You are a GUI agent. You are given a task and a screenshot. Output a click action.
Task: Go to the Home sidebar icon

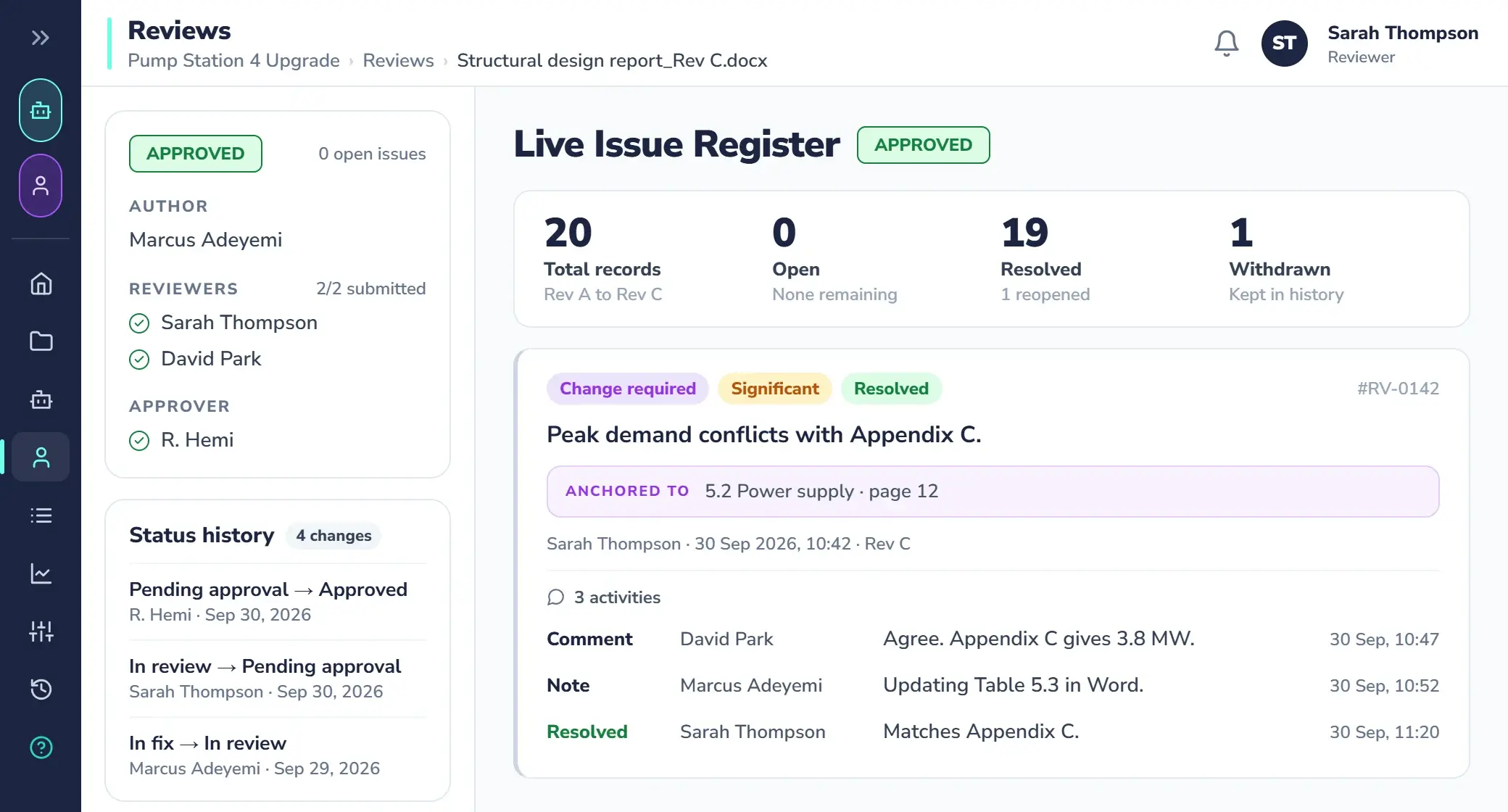[41, 283]
